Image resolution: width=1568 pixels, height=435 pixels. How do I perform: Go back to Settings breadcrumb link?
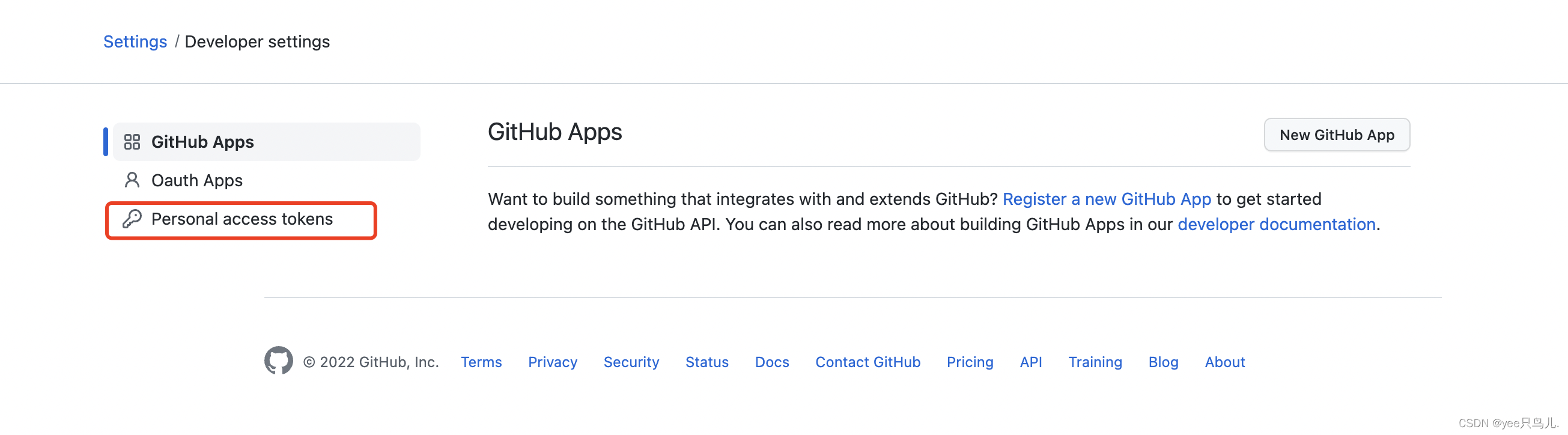(x=135, y=41)
